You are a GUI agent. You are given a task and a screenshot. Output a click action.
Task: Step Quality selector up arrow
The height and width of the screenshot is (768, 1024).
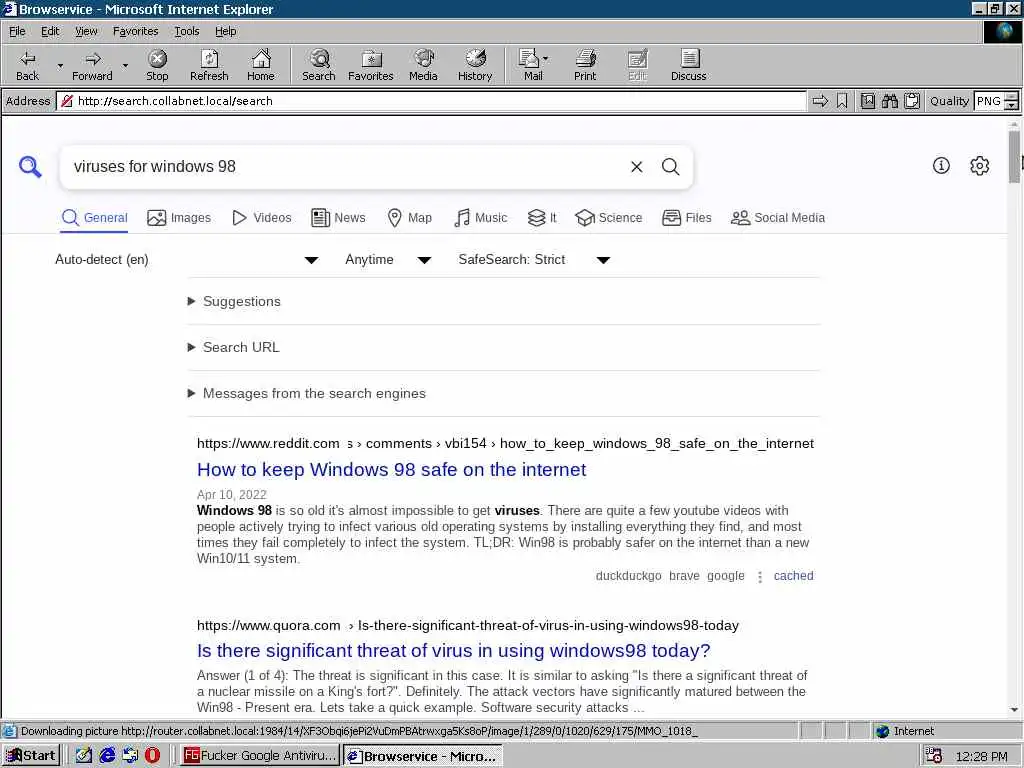[x=1011, y=97]
